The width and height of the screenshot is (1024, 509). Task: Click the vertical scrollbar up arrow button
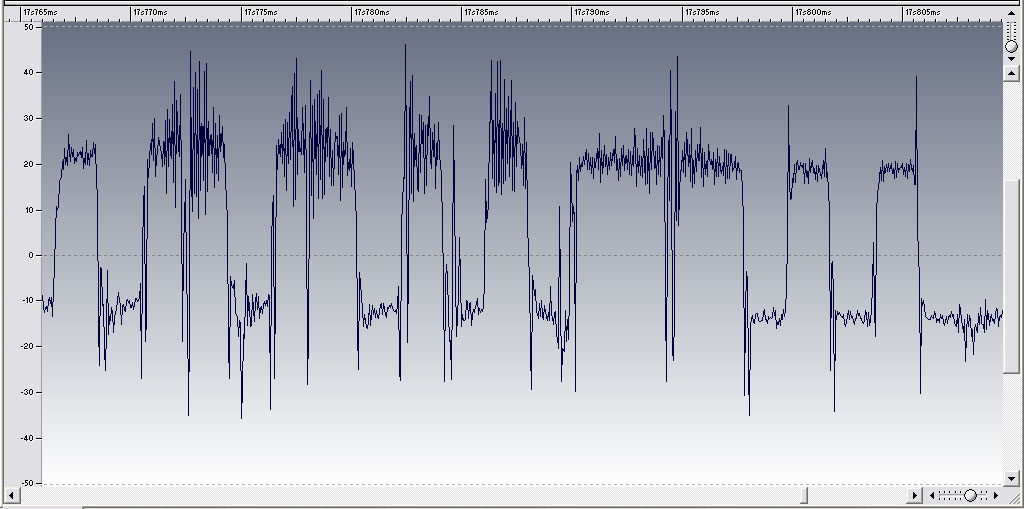point(1011,73)
